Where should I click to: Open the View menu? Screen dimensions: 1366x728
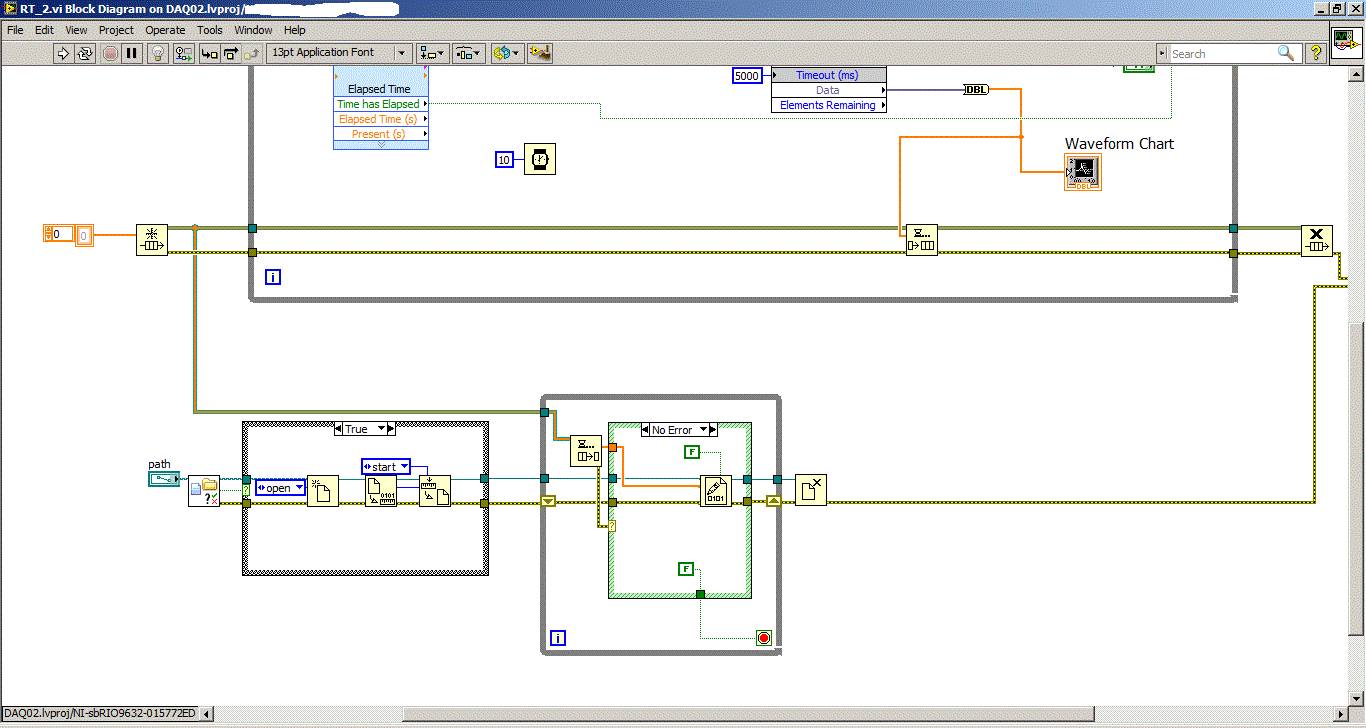coord(77,30)
